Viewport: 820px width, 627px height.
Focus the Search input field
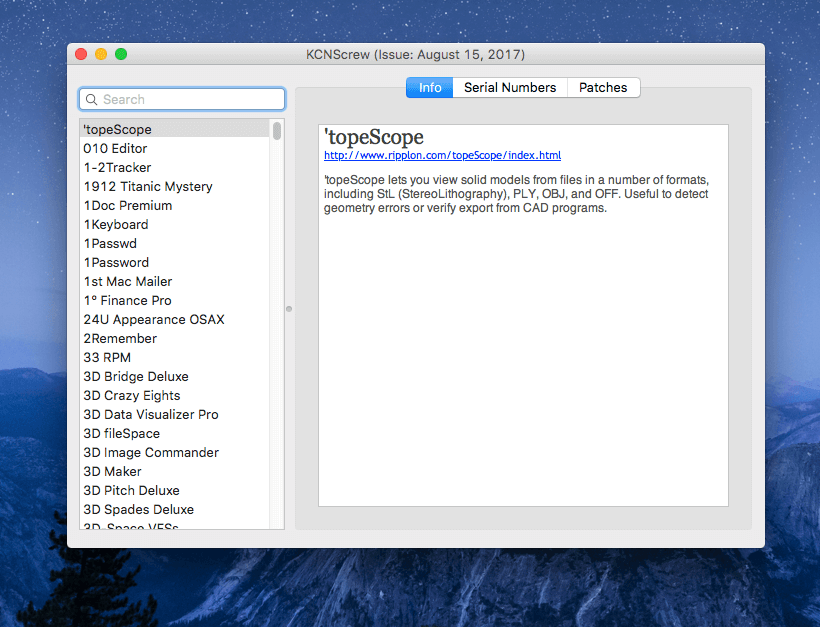(182, 99)
